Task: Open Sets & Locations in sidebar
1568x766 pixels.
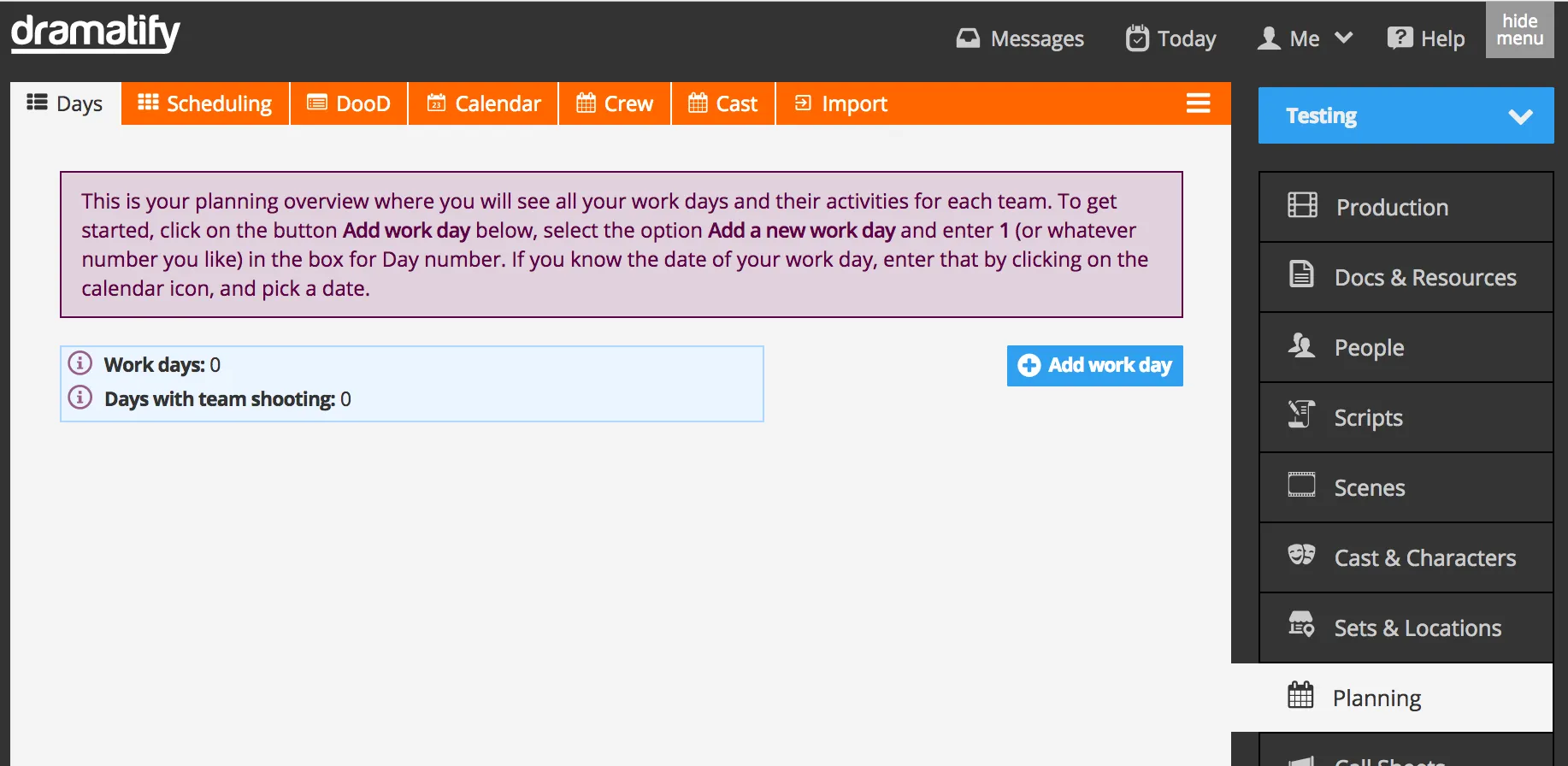Action: (x=1406, y=628)
